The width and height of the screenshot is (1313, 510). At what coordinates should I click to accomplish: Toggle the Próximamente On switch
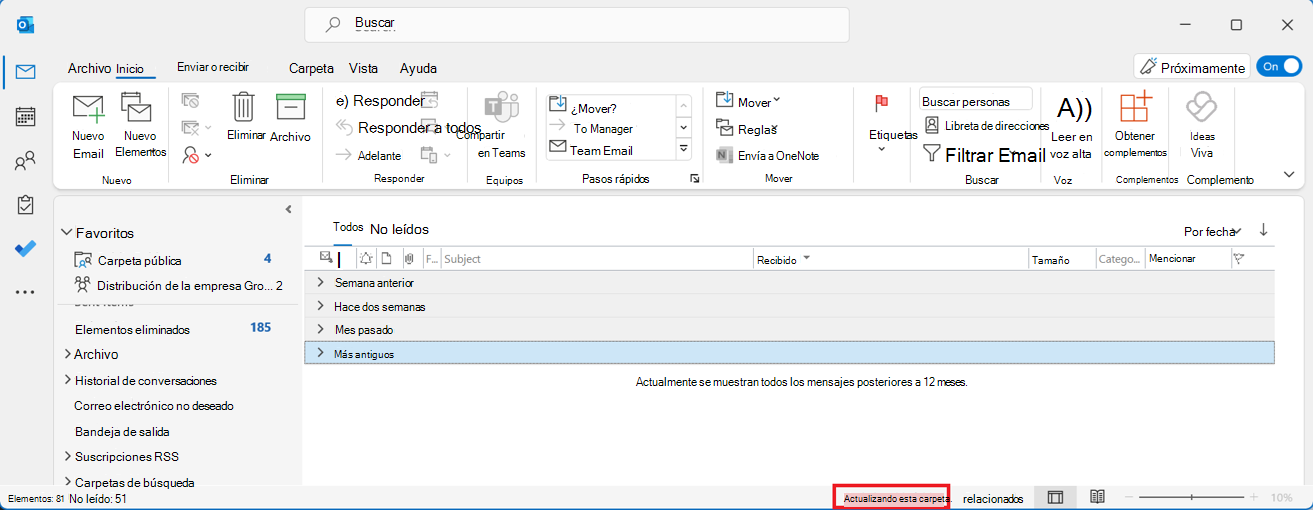click(x=1280, y=67)
